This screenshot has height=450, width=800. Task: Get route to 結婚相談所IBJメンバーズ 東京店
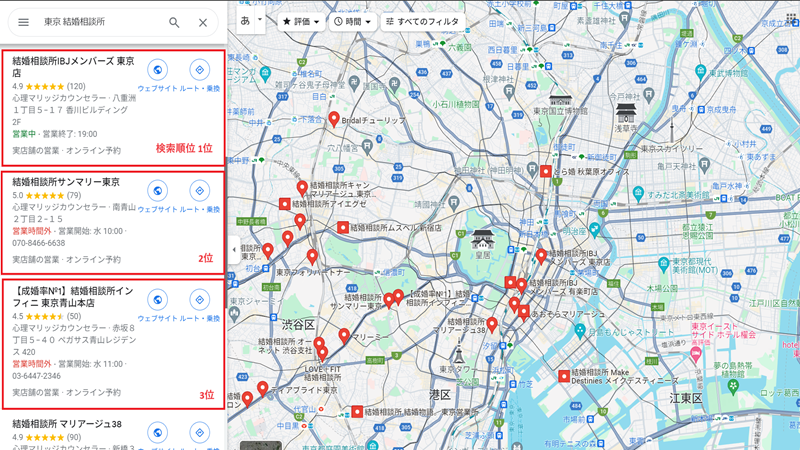coord(199,70)
